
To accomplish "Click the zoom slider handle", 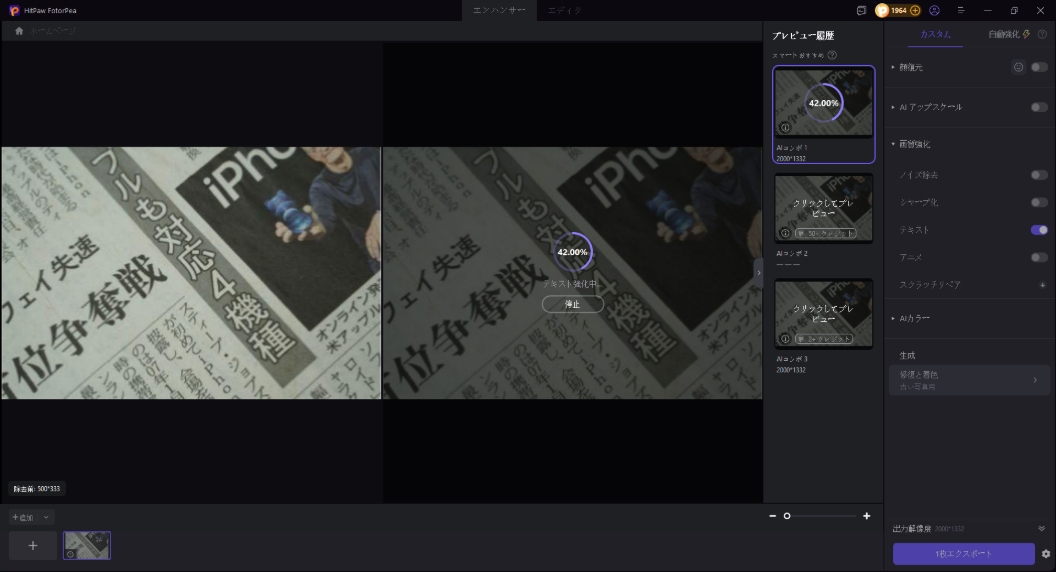I will tap(787, 516).
